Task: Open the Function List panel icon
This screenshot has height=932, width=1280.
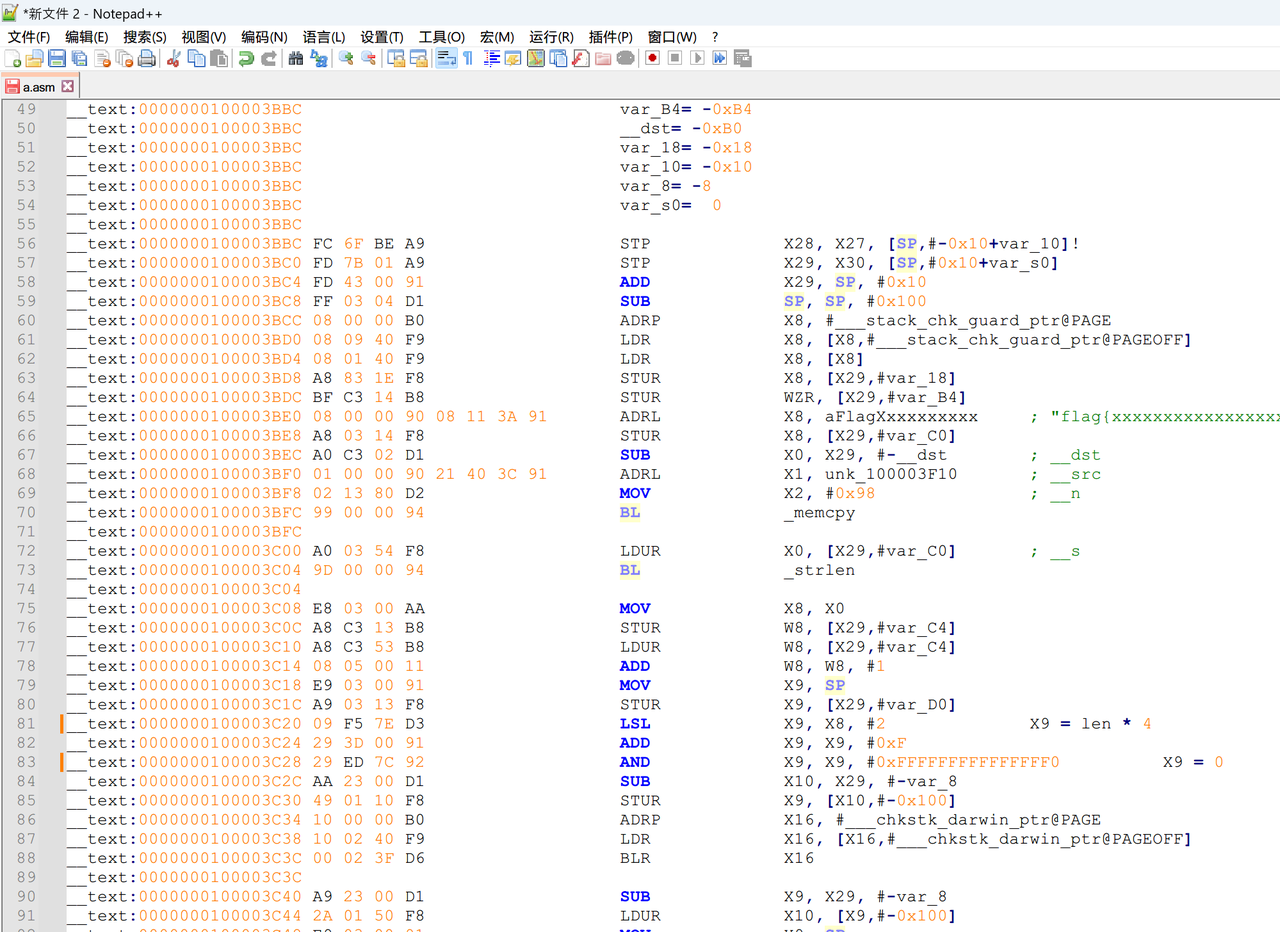Action: pos(580,59)
